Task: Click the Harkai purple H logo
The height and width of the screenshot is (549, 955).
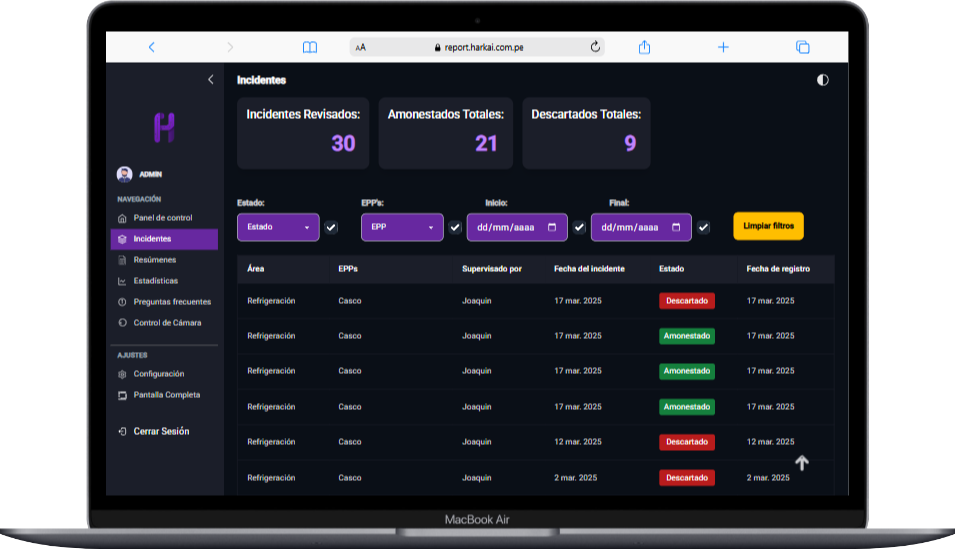Action: coord(164,127)
